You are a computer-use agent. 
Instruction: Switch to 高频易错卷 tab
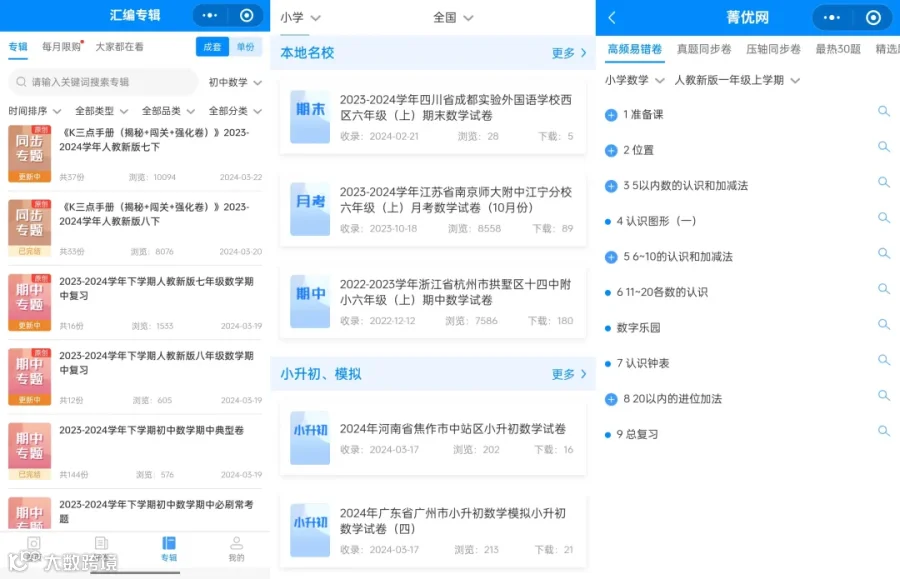pyautogui.click(x=635, y=49)
